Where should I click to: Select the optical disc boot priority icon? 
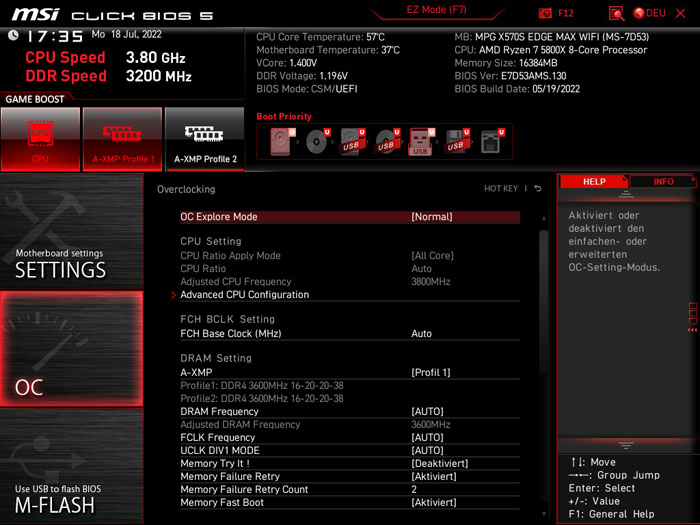[317, 142]
